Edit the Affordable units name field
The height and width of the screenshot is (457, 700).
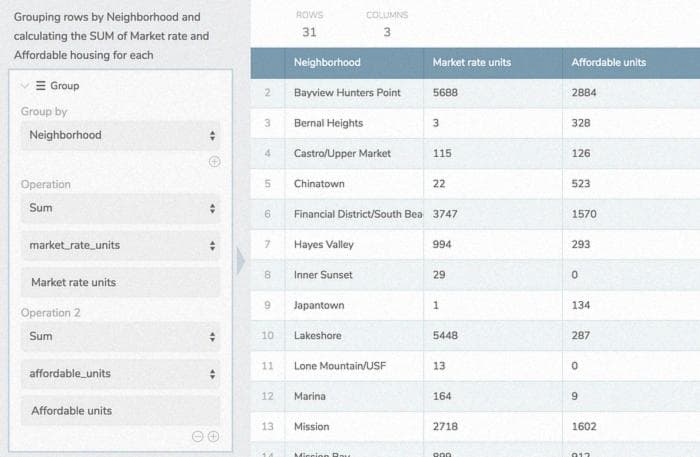(120, 411)
